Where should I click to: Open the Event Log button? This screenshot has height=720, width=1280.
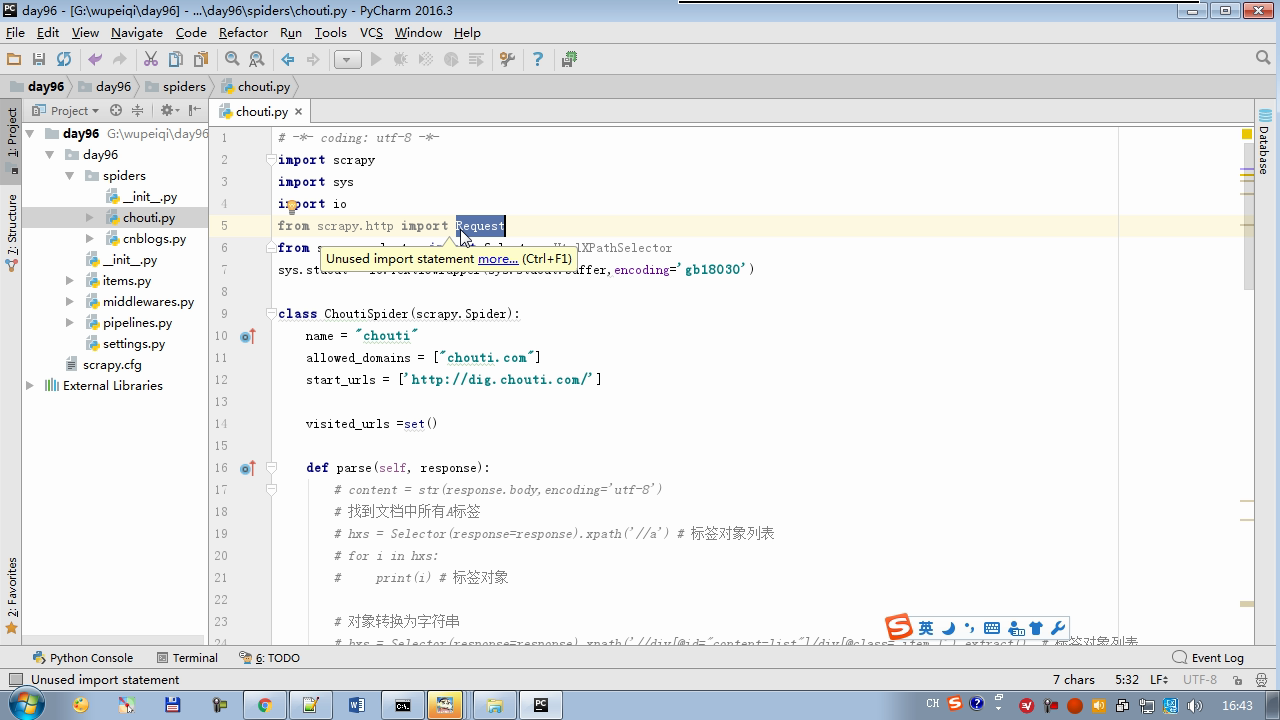tap(1208, 658)
